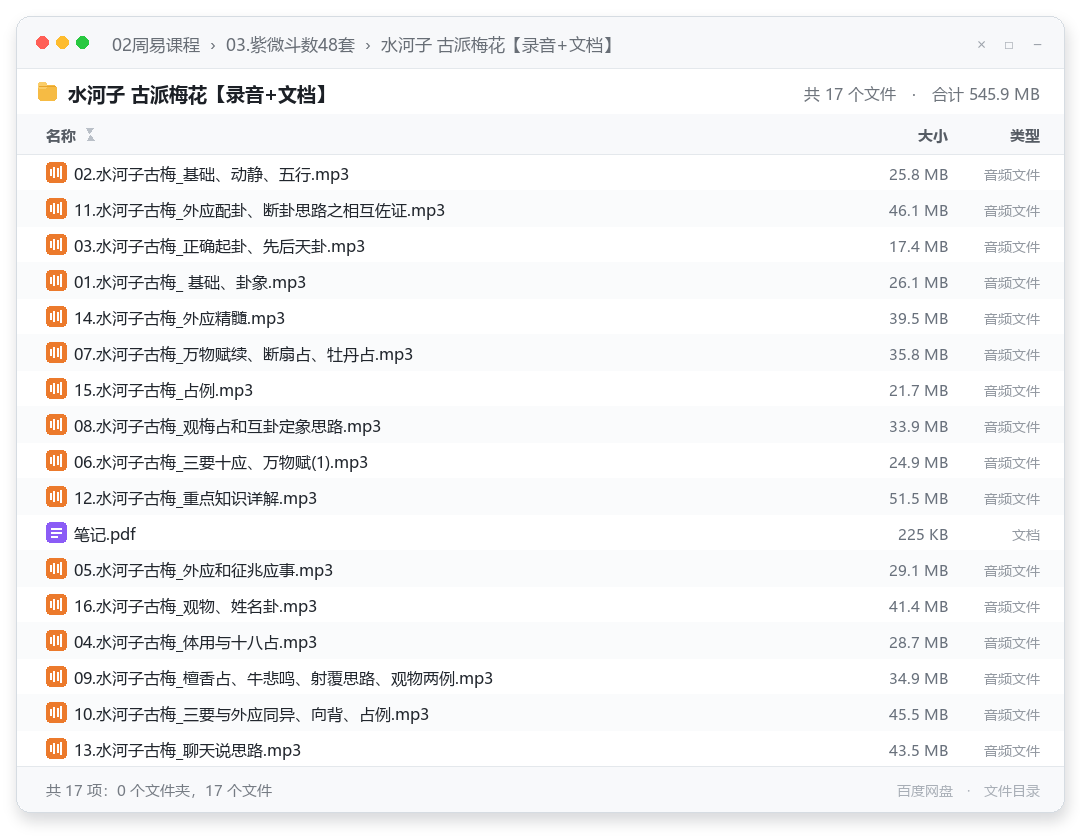Viewport: 1080px width, 836px height.
Task: Click the audio icon beside 16.水河子古梅_观物、姓名卦.mp3
Action: [56, 605]
